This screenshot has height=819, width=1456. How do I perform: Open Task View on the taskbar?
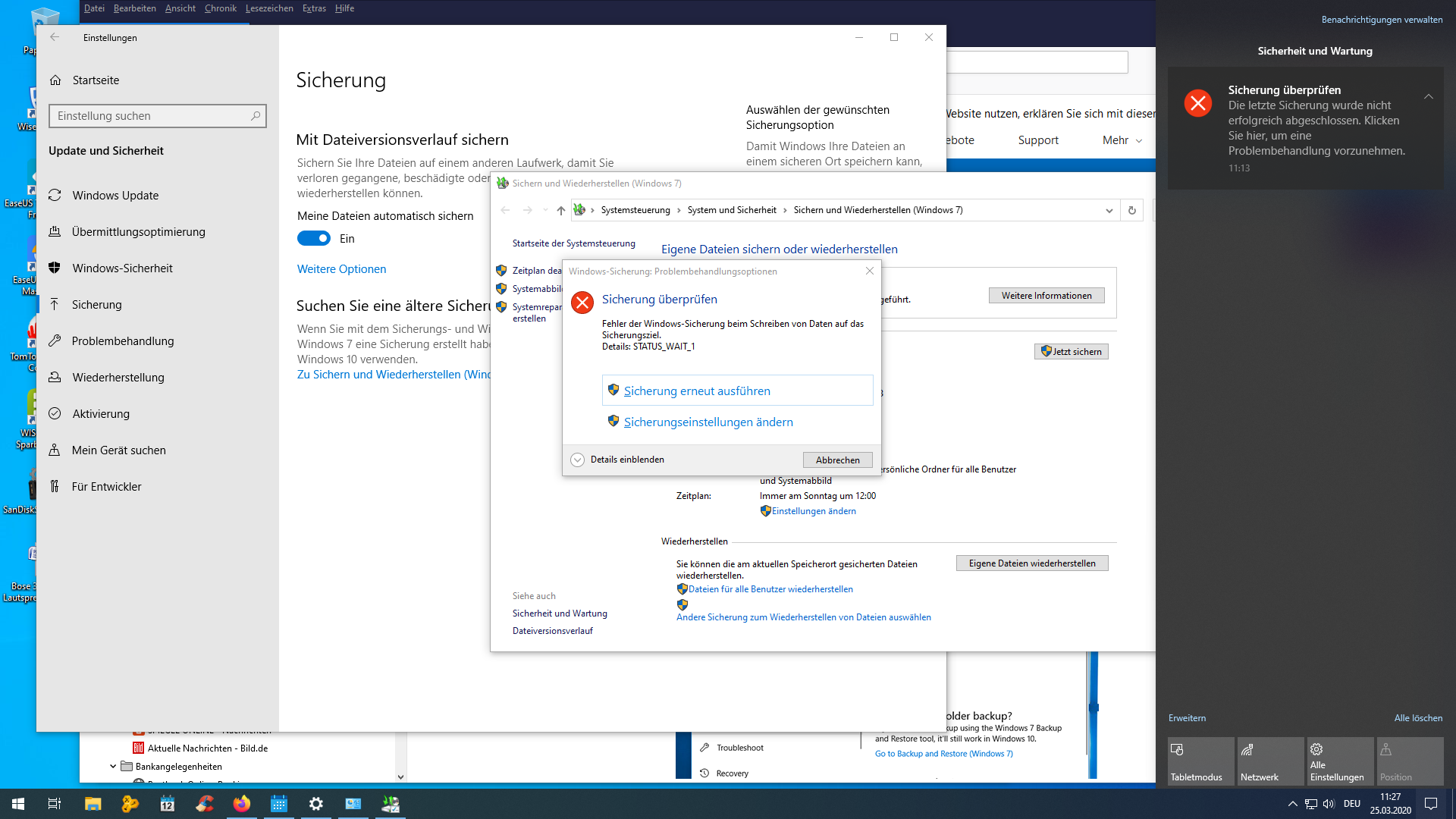(55, 804)
